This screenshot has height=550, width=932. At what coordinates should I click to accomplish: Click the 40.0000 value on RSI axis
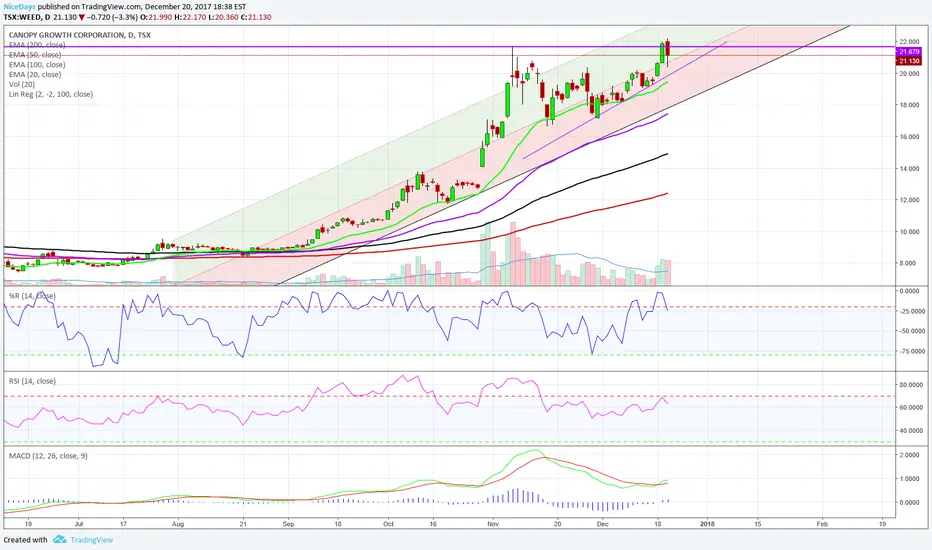coord(912,430)
